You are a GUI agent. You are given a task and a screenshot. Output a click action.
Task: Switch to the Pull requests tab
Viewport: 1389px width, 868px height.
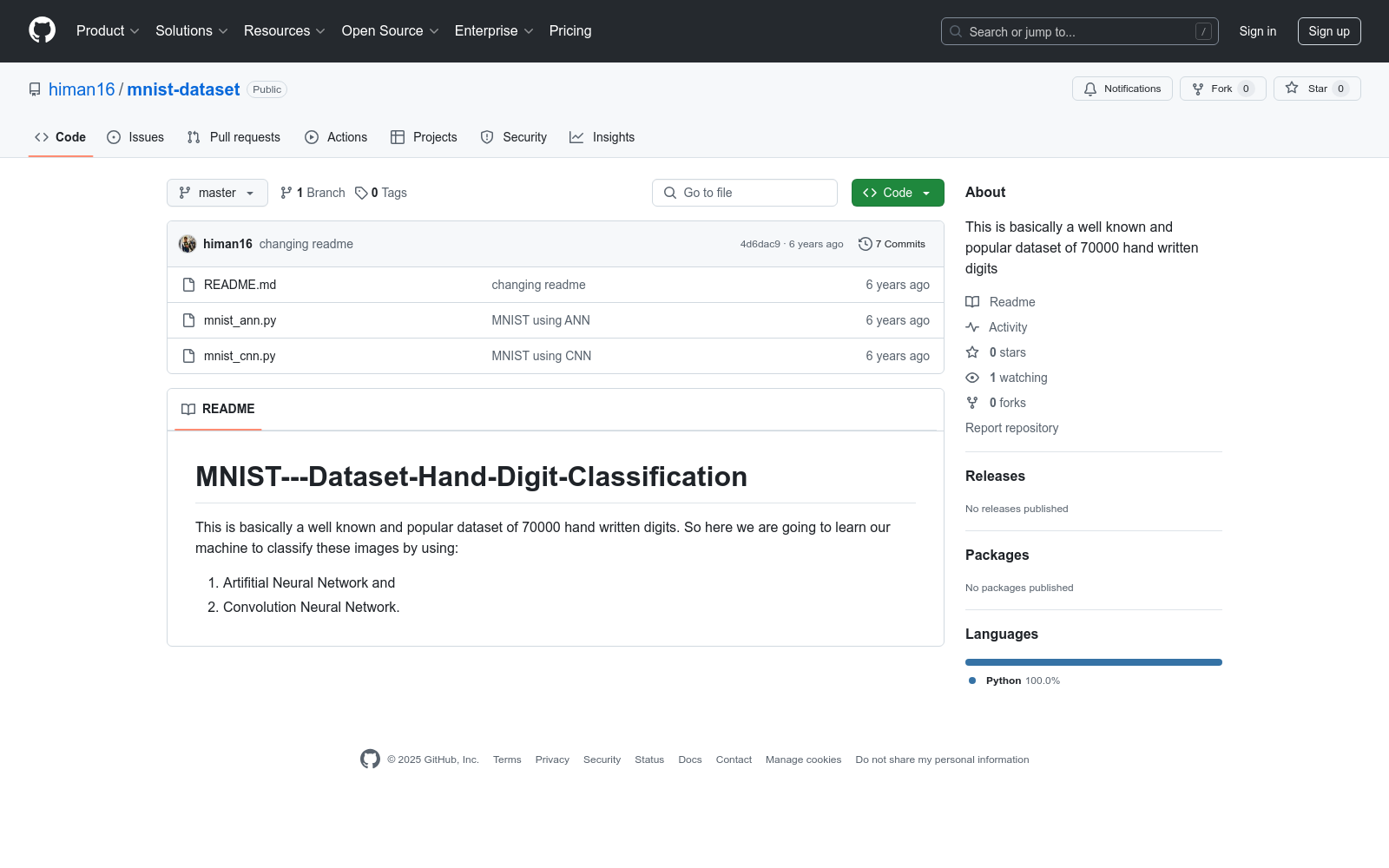tap(234, 137)
